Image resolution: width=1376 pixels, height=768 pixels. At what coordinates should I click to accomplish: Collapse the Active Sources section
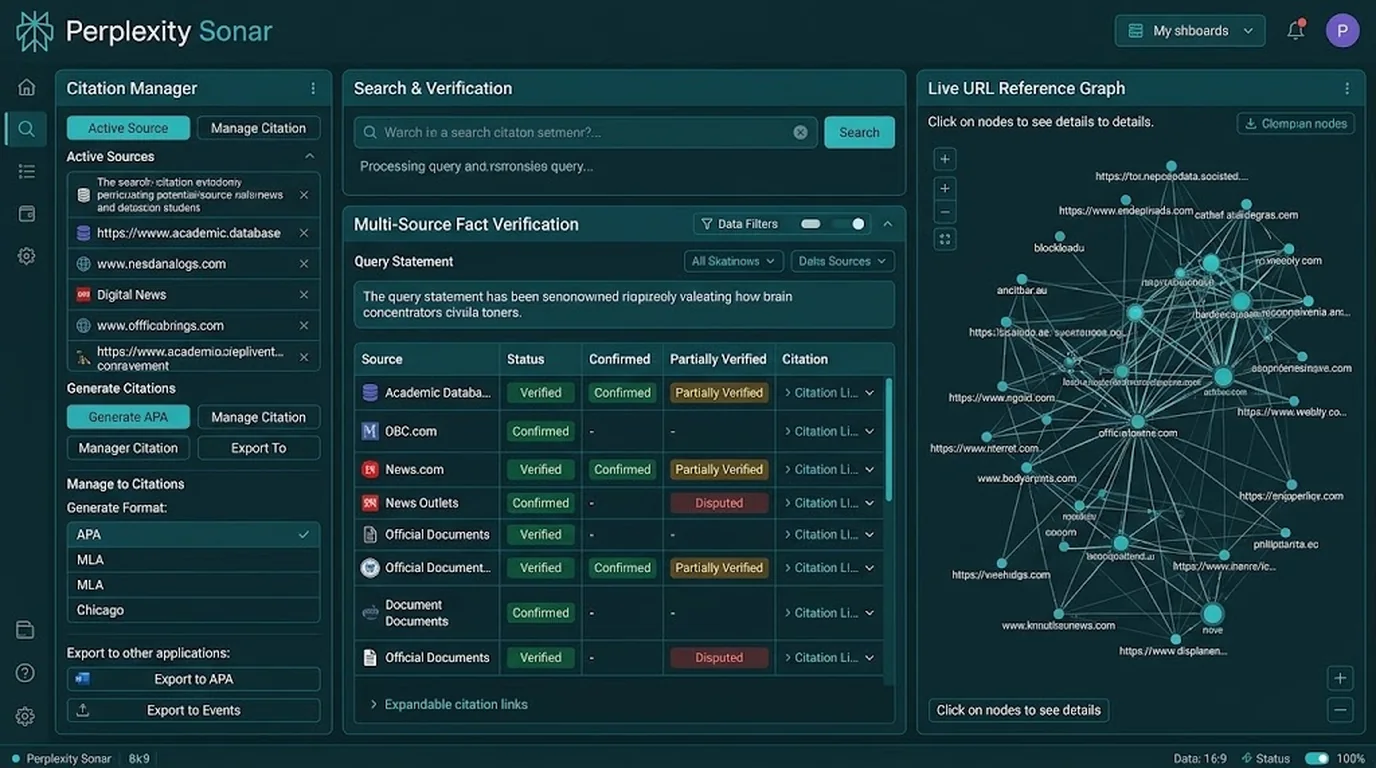(x=309, y=157)
